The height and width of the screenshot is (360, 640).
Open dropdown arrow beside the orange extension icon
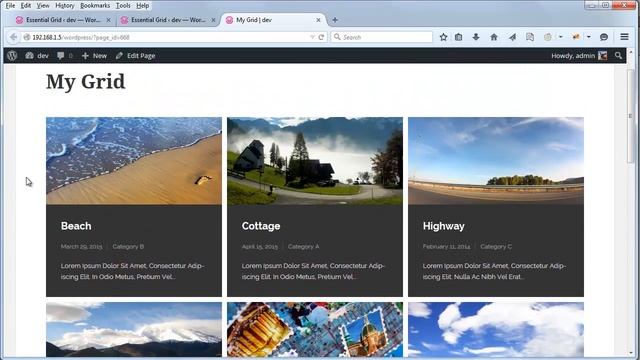pos(589,37)
